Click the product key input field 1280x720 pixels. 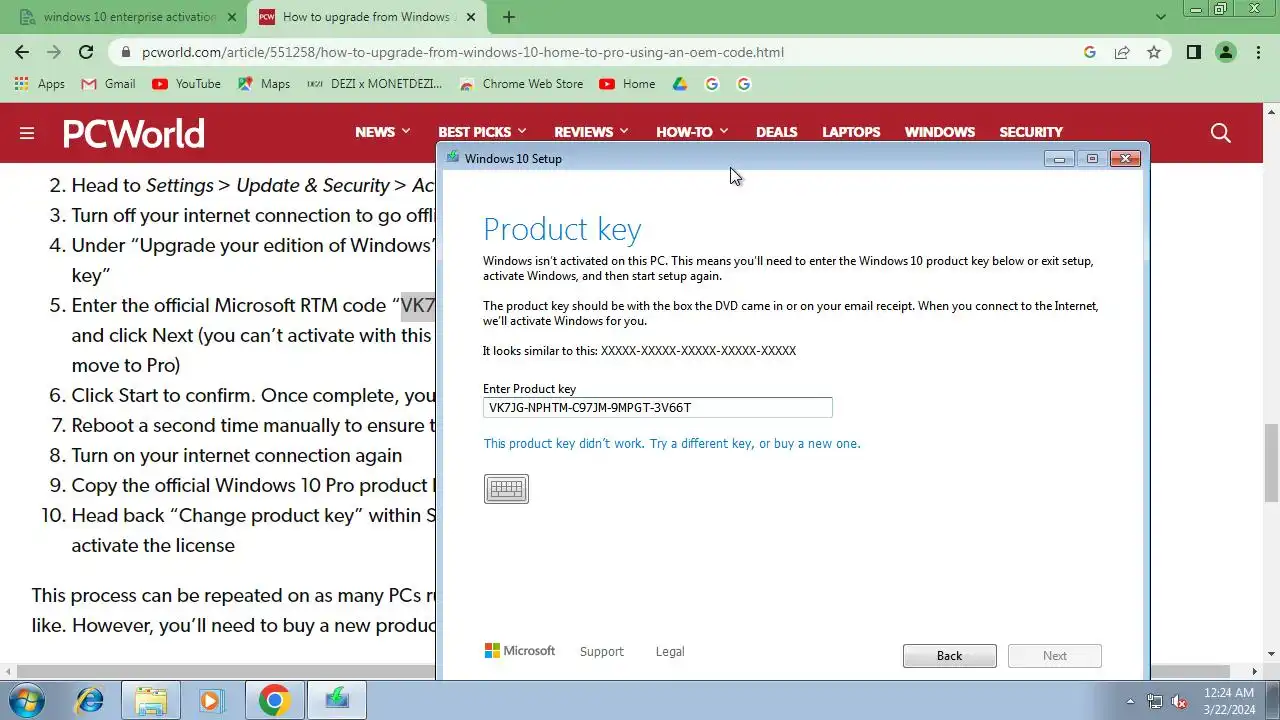[657, 407]
